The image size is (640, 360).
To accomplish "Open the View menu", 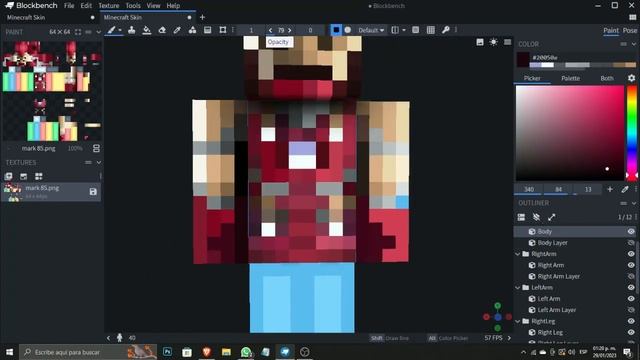I will click(x=153, y=6).
